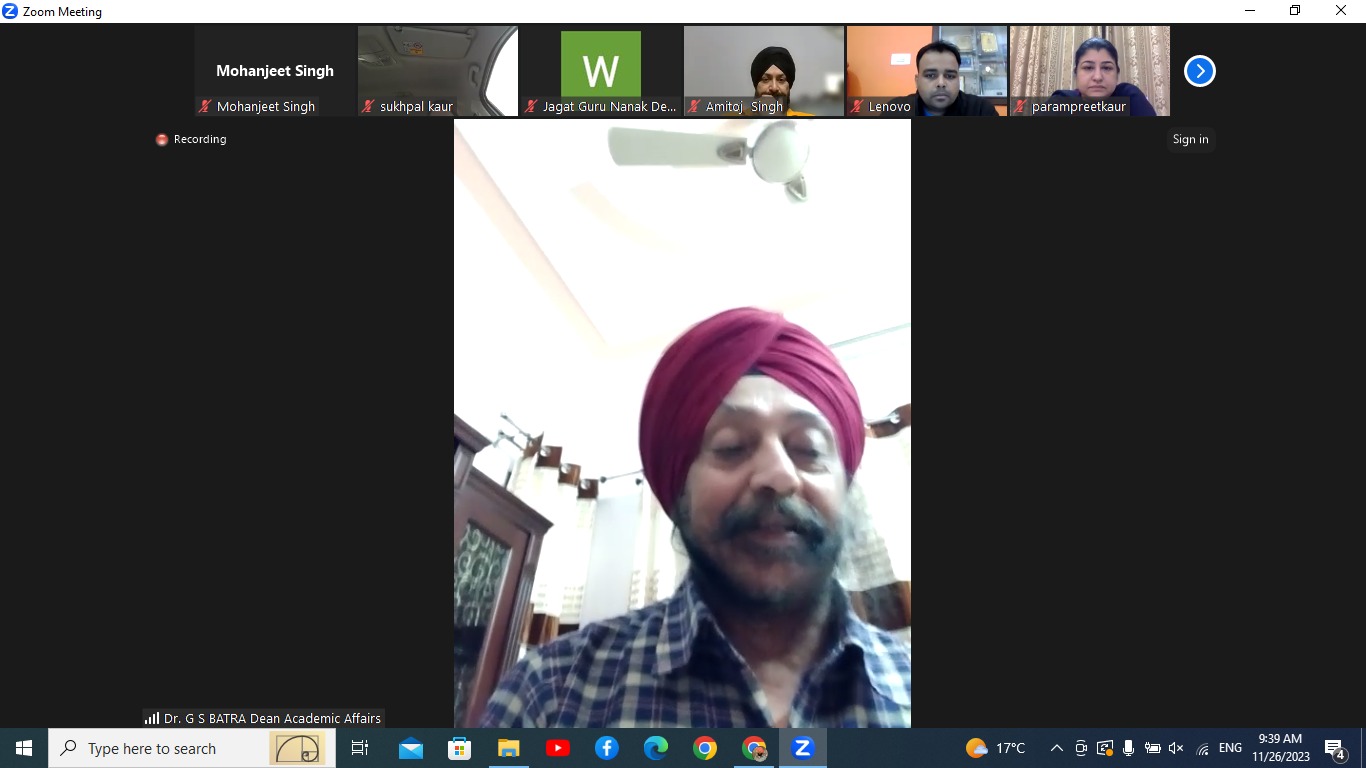1366x768 pixels.
Task: Click the muted volume tray icon
Action: 1176,748
